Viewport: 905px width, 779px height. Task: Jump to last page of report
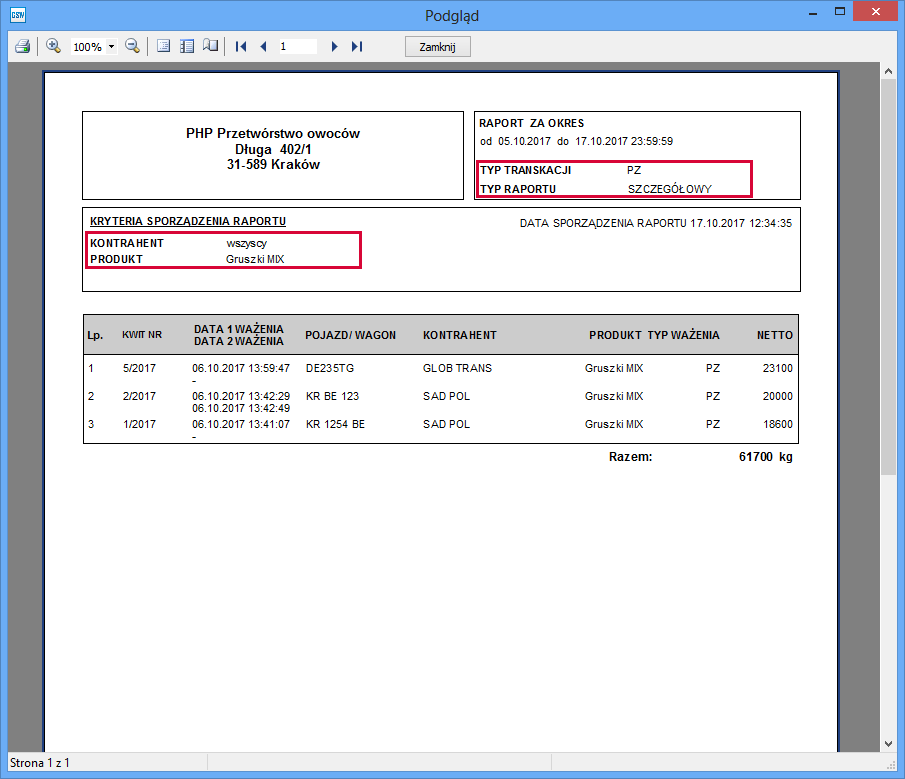357,46
